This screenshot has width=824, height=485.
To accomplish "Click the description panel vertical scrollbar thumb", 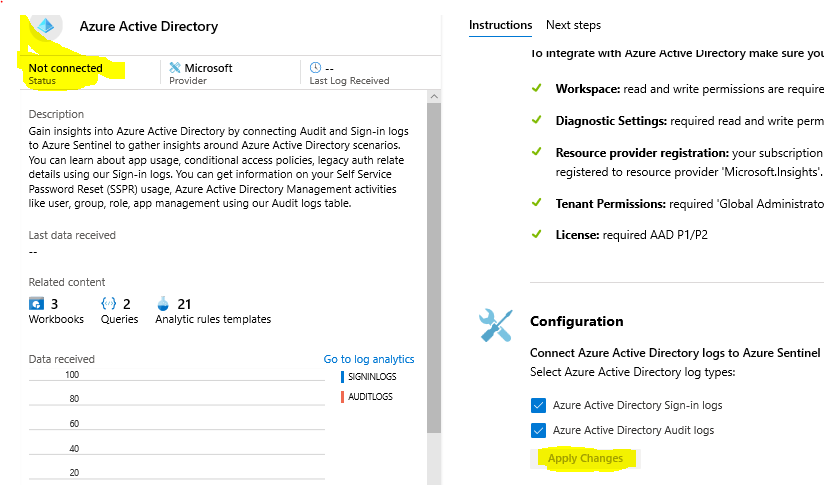I will tap(434, 268).
